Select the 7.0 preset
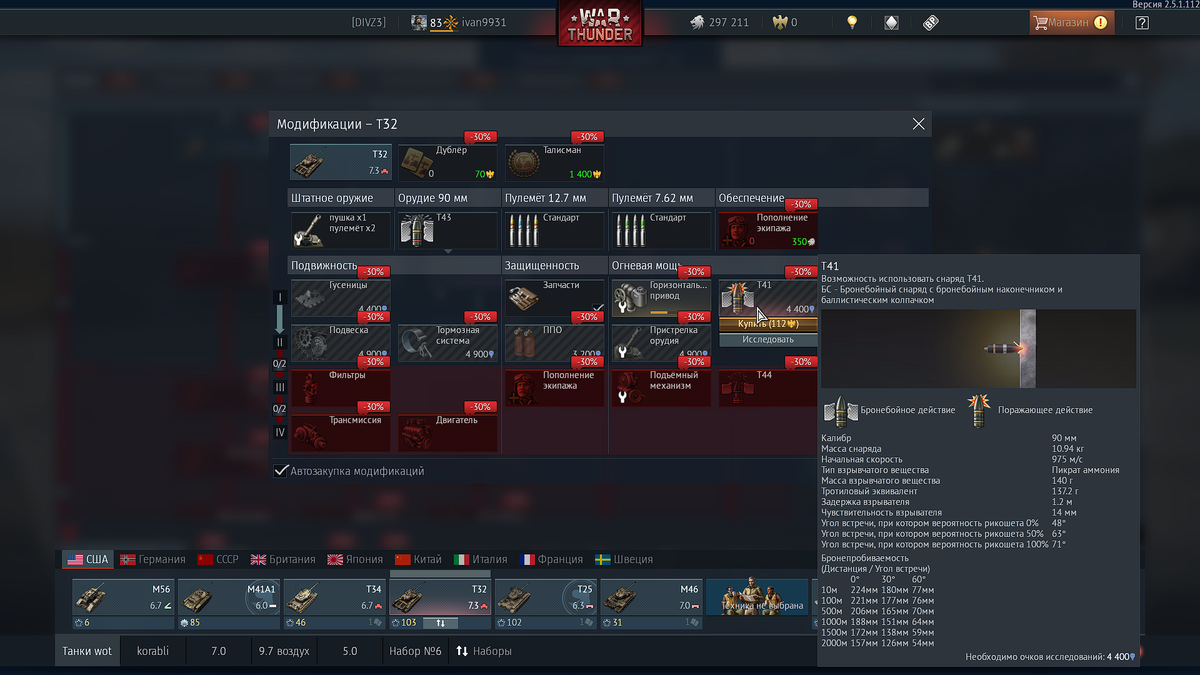Viewport: 1200px width, 675px height. pyautogui.click(x=218, y=651)
